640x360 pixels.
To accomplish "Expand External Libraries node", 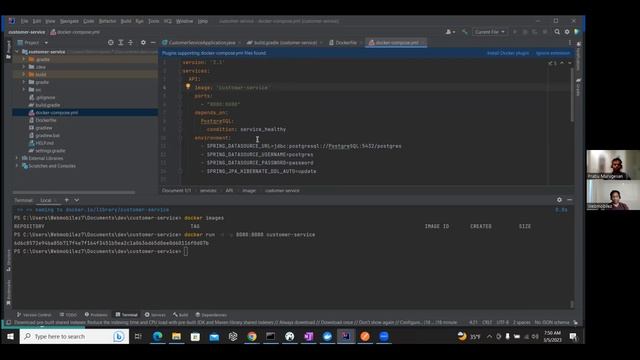I will [x=17, y=158].
